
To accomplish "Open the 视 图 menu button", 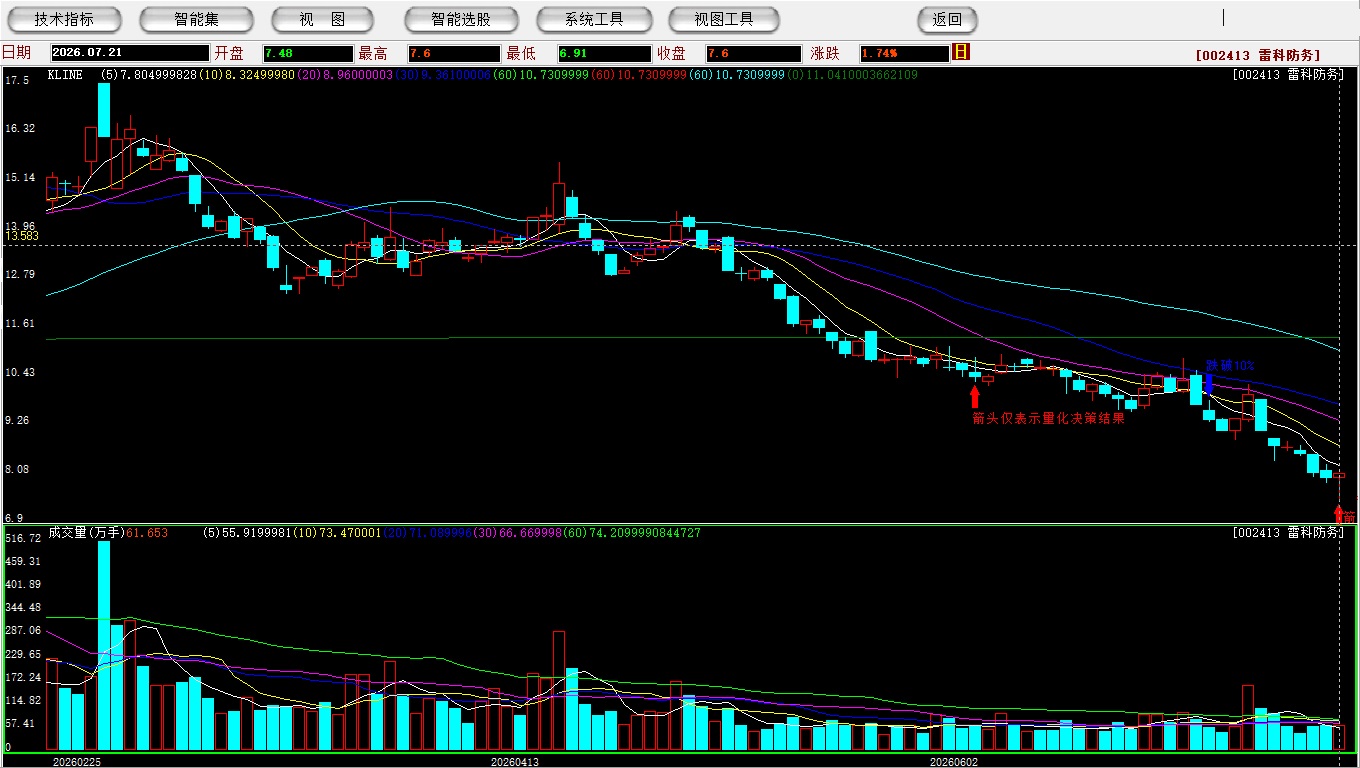I will point(322,19).
